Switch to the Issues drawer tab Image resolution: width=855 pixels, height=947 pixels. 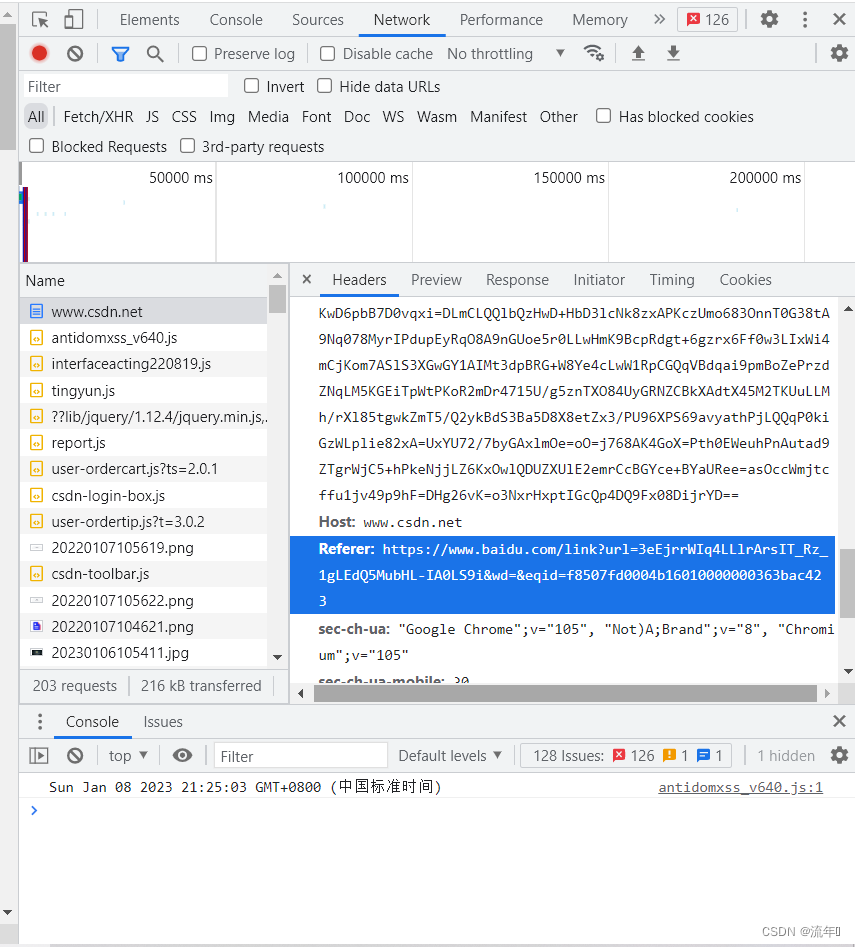click(x=163, y=722)
